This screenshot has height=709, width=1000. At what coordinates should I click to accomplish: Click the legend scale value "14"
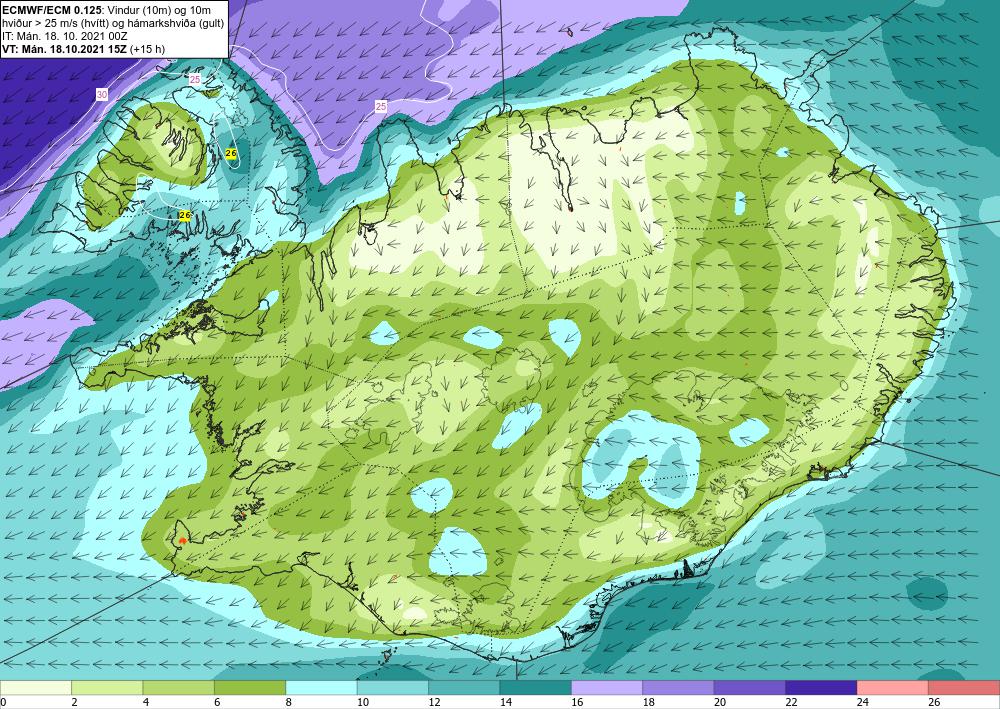pos(506,702)
